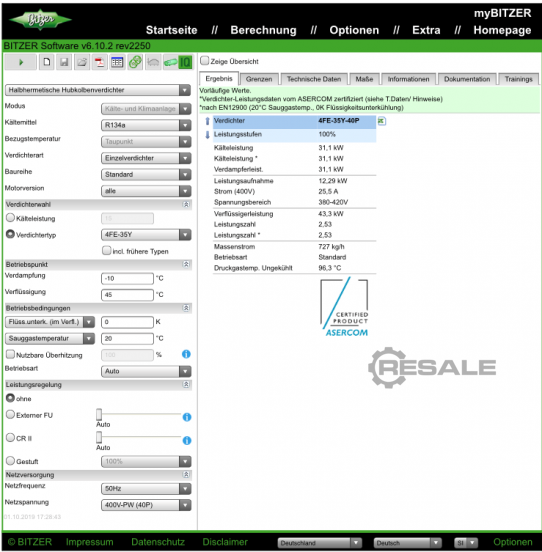Open the Maße tab
The height and width of the screenshot is (552, 542).
[x=364, y=79]
